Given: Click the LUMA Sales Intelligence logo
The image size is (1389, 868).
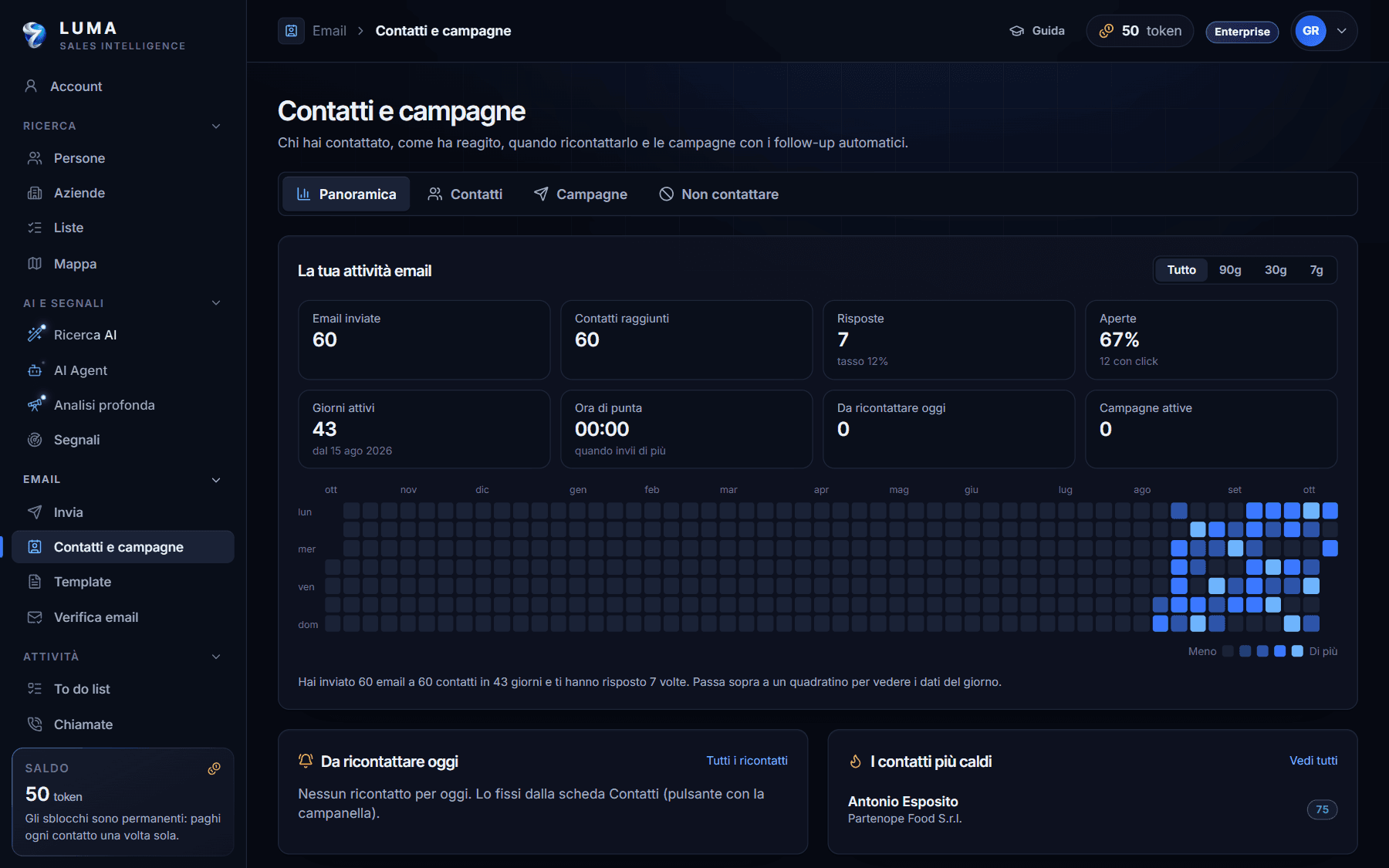Looking at the screenshot, I should 104,35.
